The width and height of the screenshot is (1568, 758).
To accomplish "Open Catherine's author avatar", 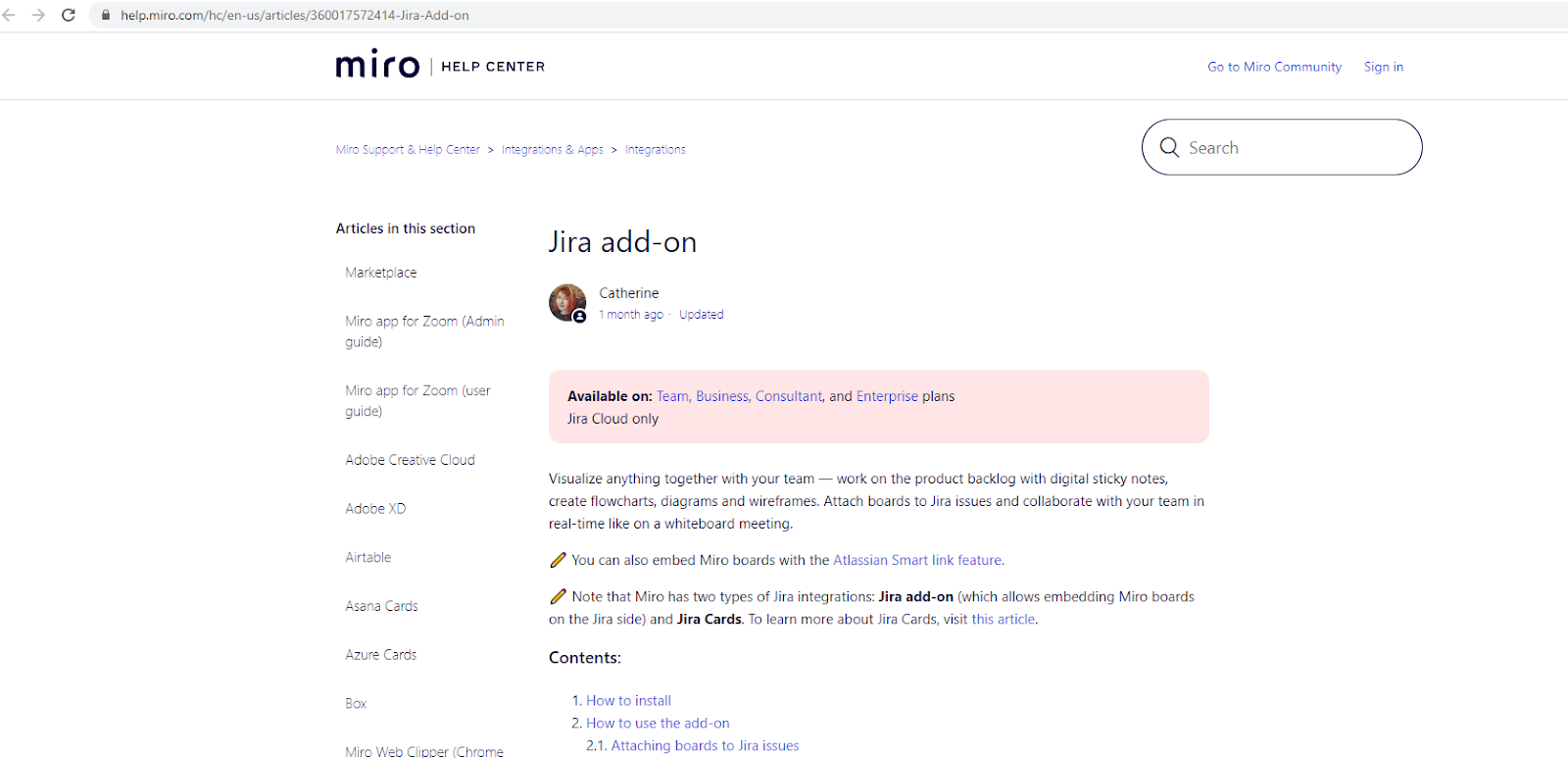I will (x=567, y=303).
